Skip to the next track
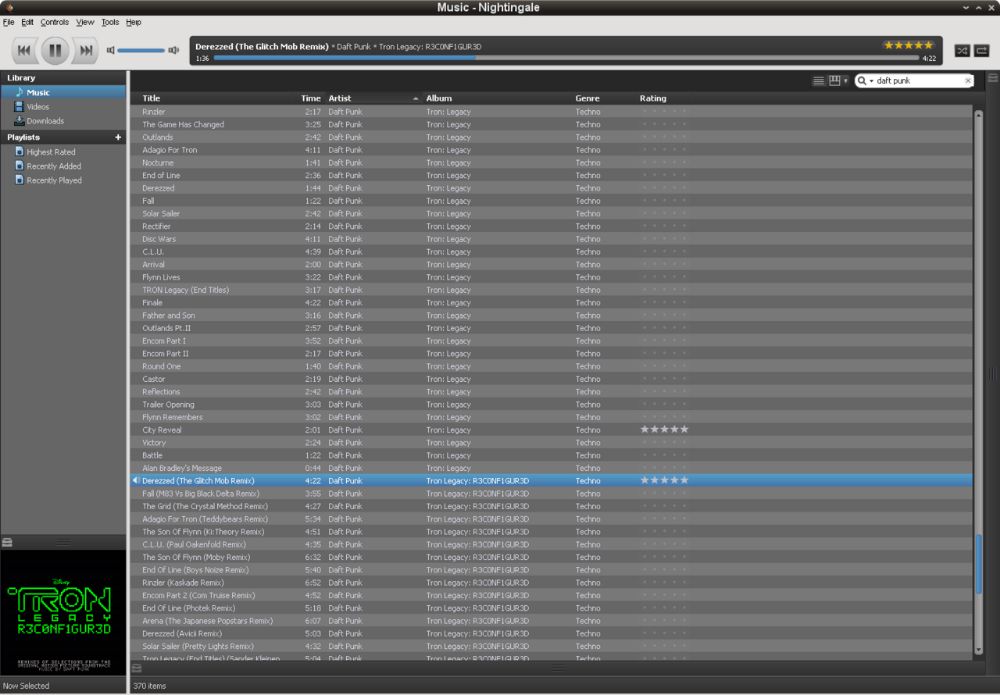 click(x=85, y=50)
